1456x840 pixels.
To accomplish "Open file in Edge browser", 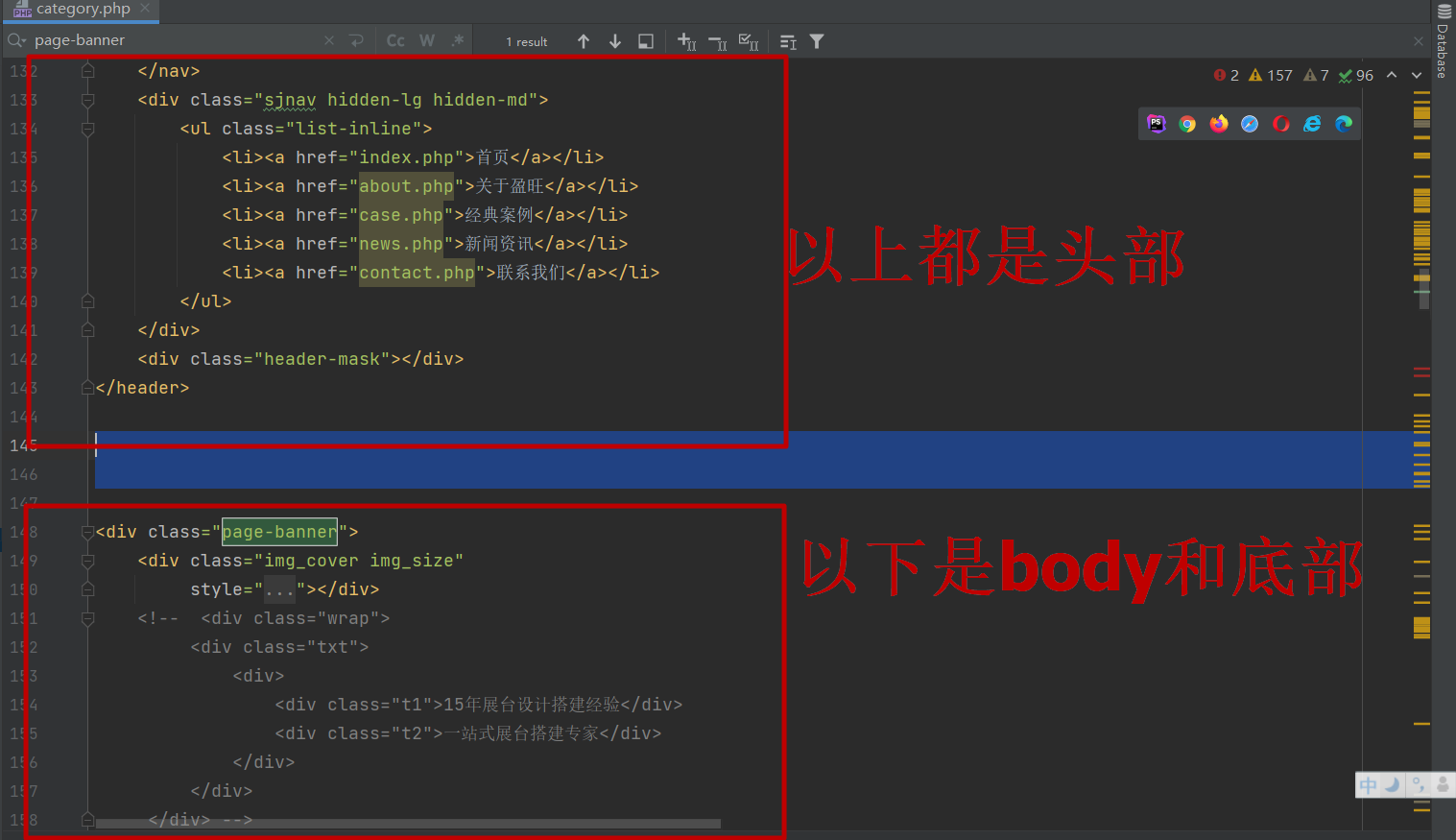I will pyautogui.click(x=1344, y=124).
